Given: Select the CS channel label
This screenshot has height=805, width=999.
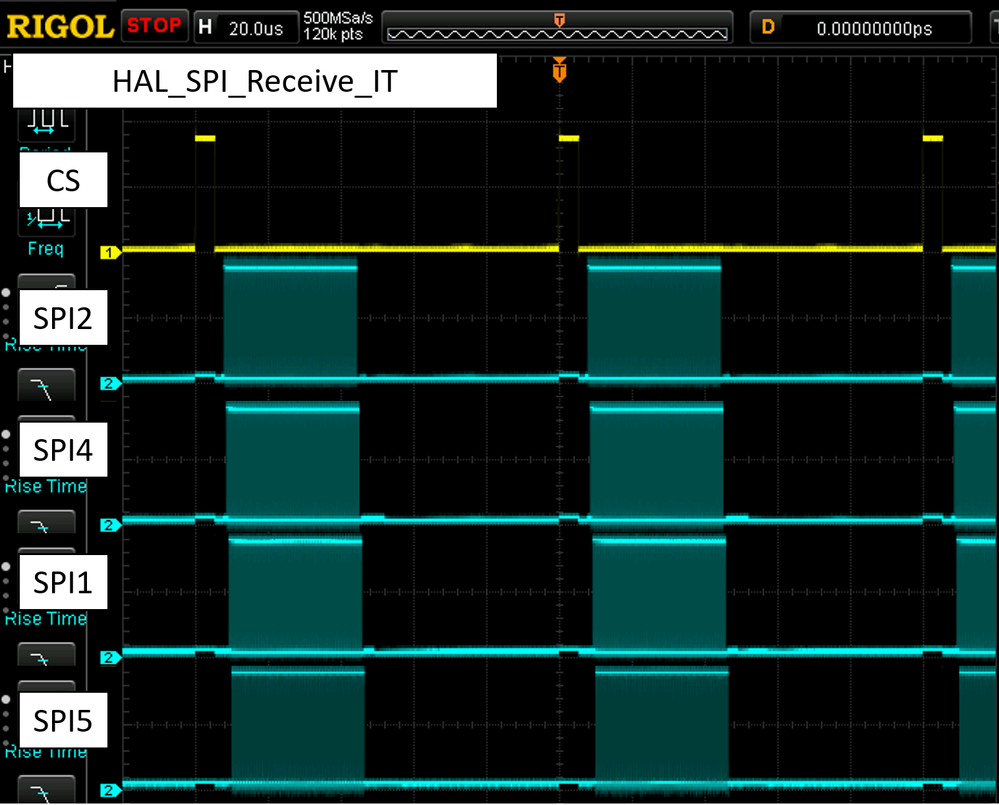Looking at the screenshot, I should (x=63, y=180).
